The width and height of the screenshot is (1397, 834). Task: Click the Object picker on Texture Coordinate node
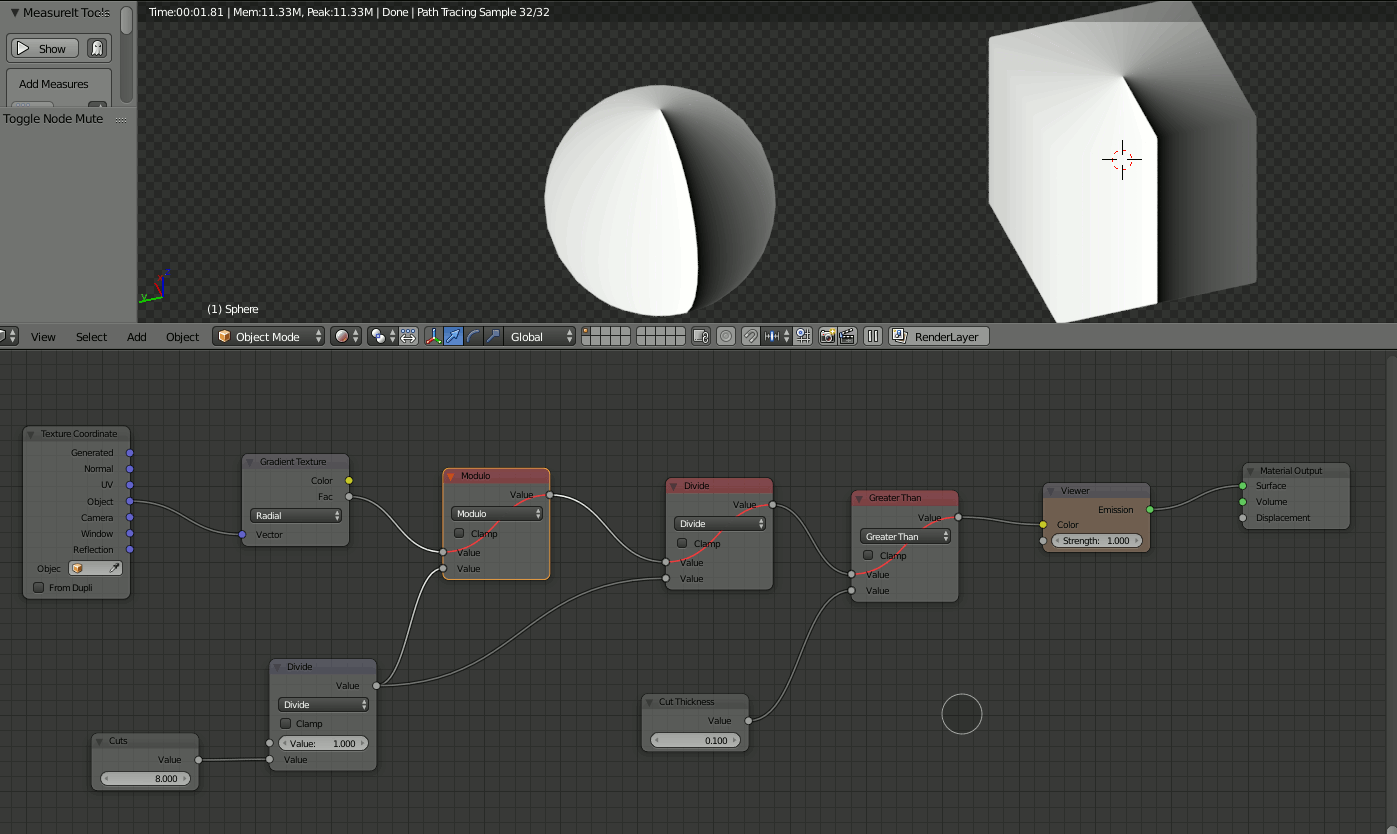(x=95, y=567)
